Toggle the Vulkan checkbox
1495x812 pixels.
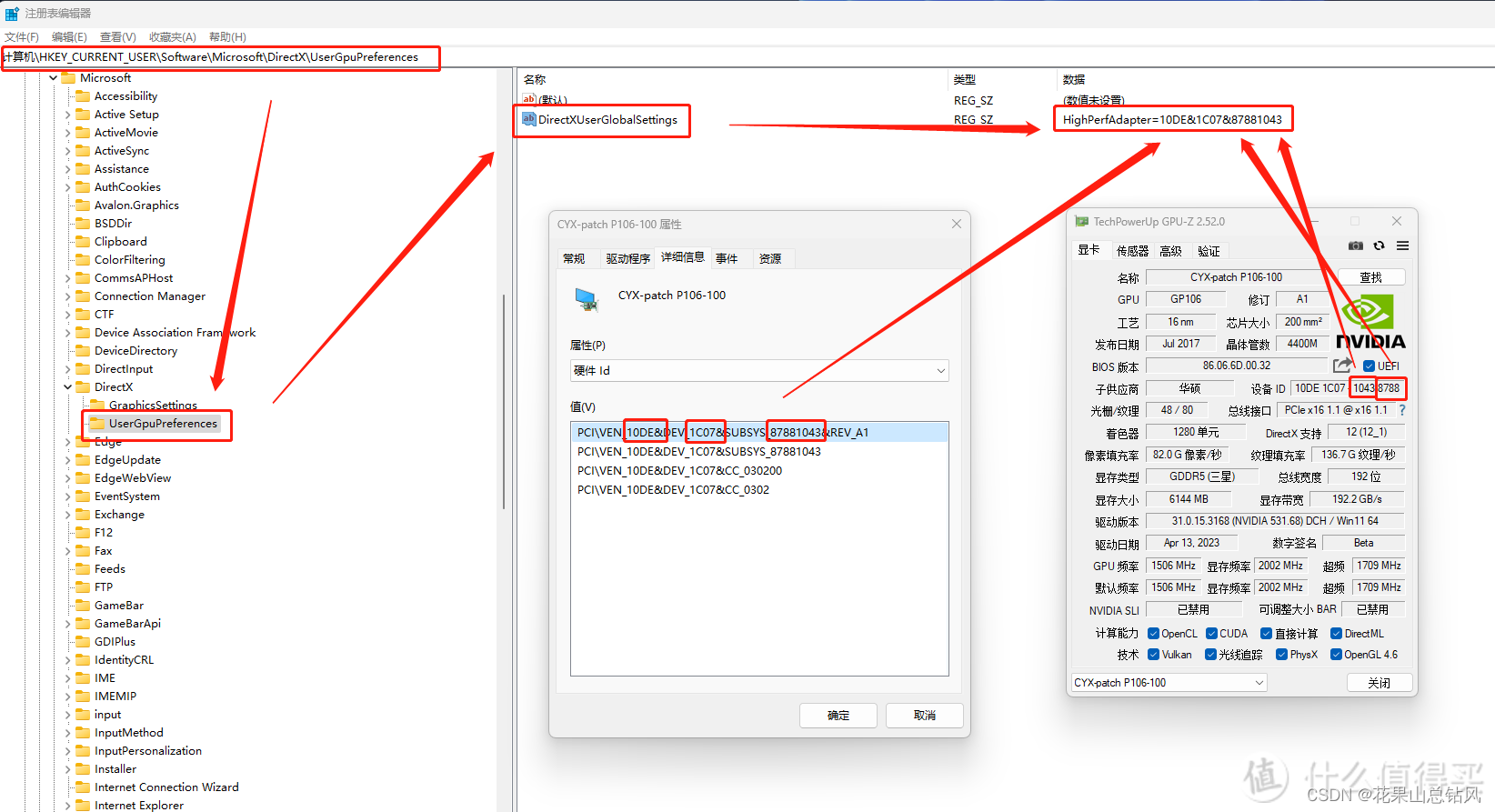click(x=1153, y=655)
